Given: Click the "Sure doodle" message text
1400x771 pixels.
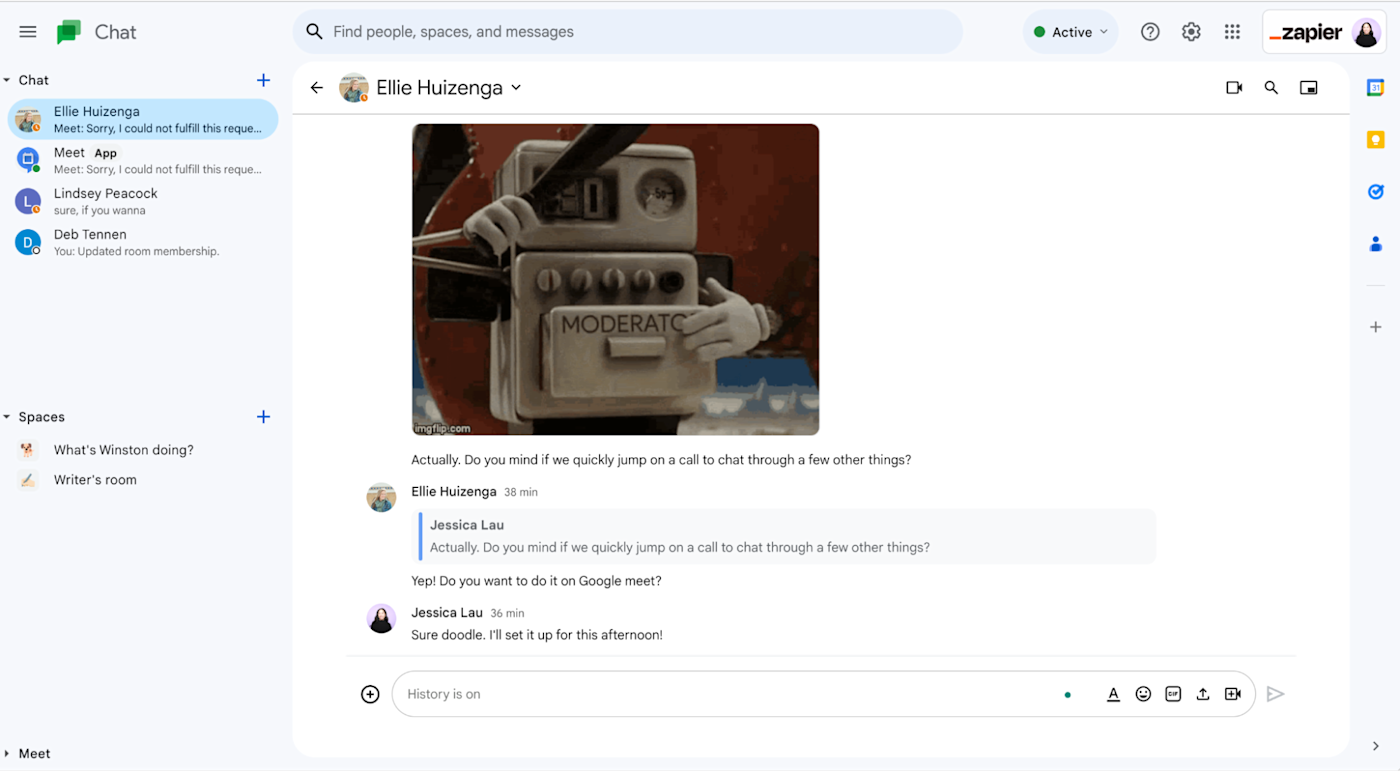Looking at the screenshot, I should pos(537,635).
